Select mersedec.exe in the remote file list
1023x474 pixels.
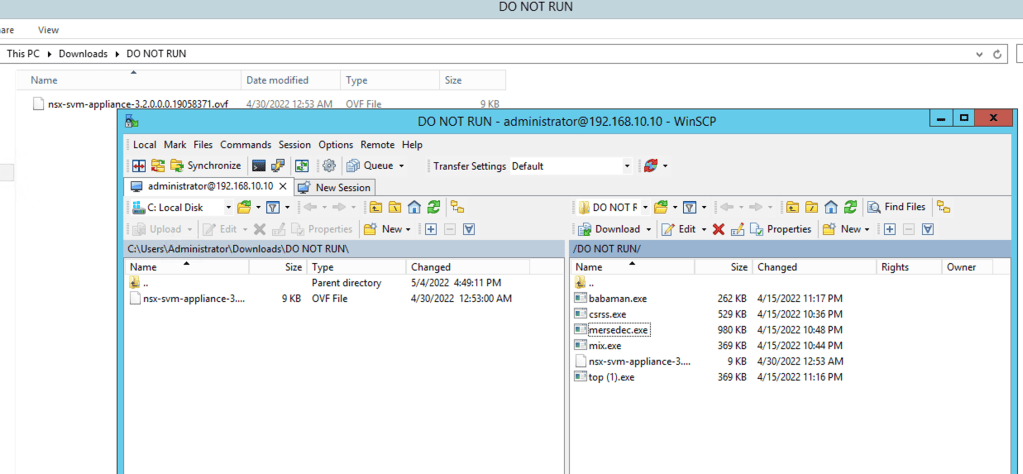coord(618,329)
